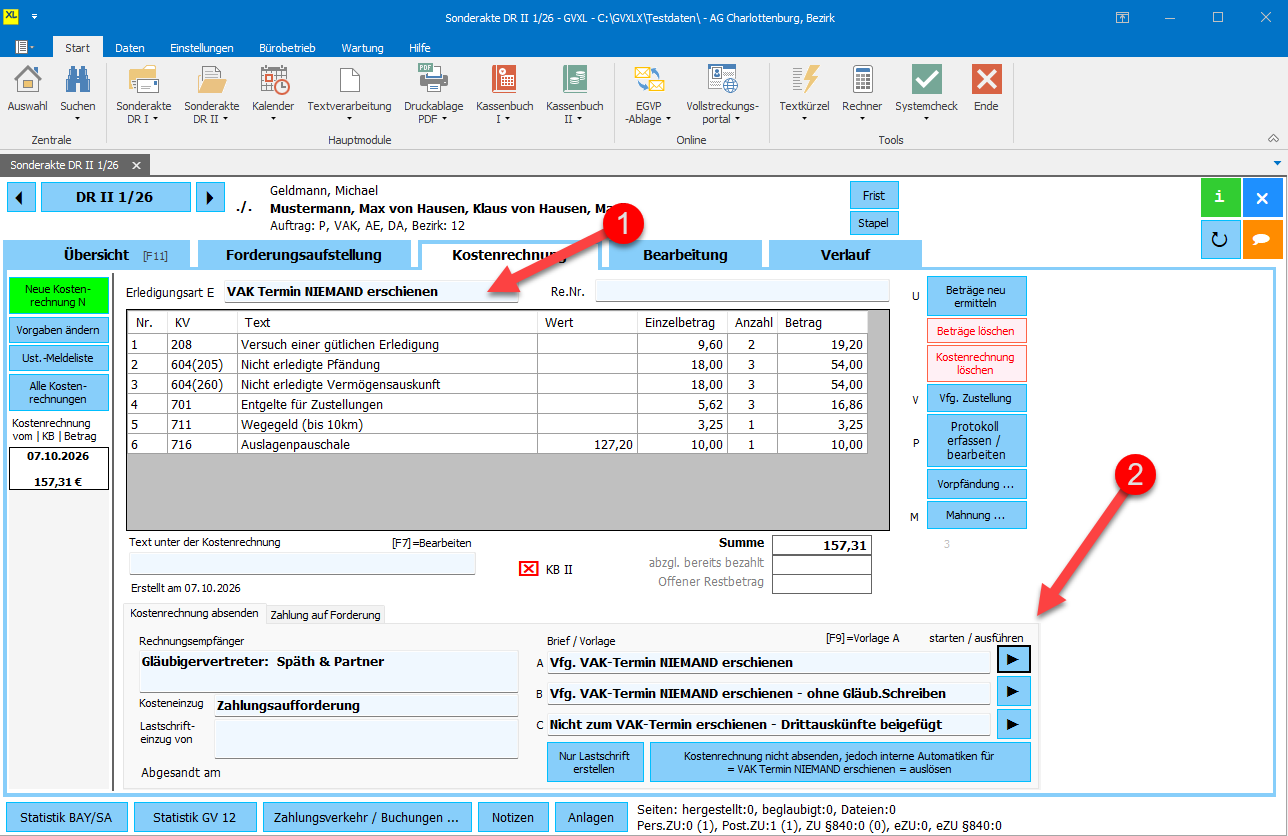Open the orange comment bubble button

pyautogui.click(x=1262, y=240)
